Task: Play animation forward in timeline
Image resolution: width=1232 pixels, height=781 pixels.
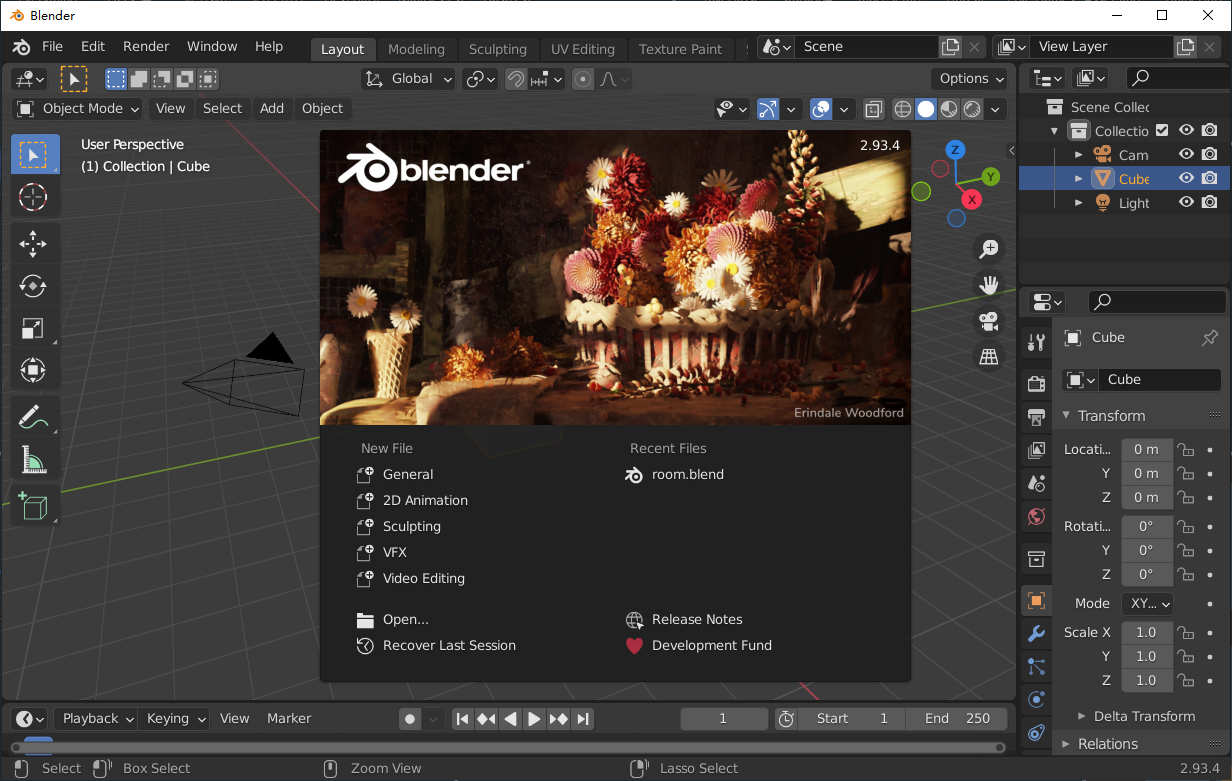Action: [534, 719]
